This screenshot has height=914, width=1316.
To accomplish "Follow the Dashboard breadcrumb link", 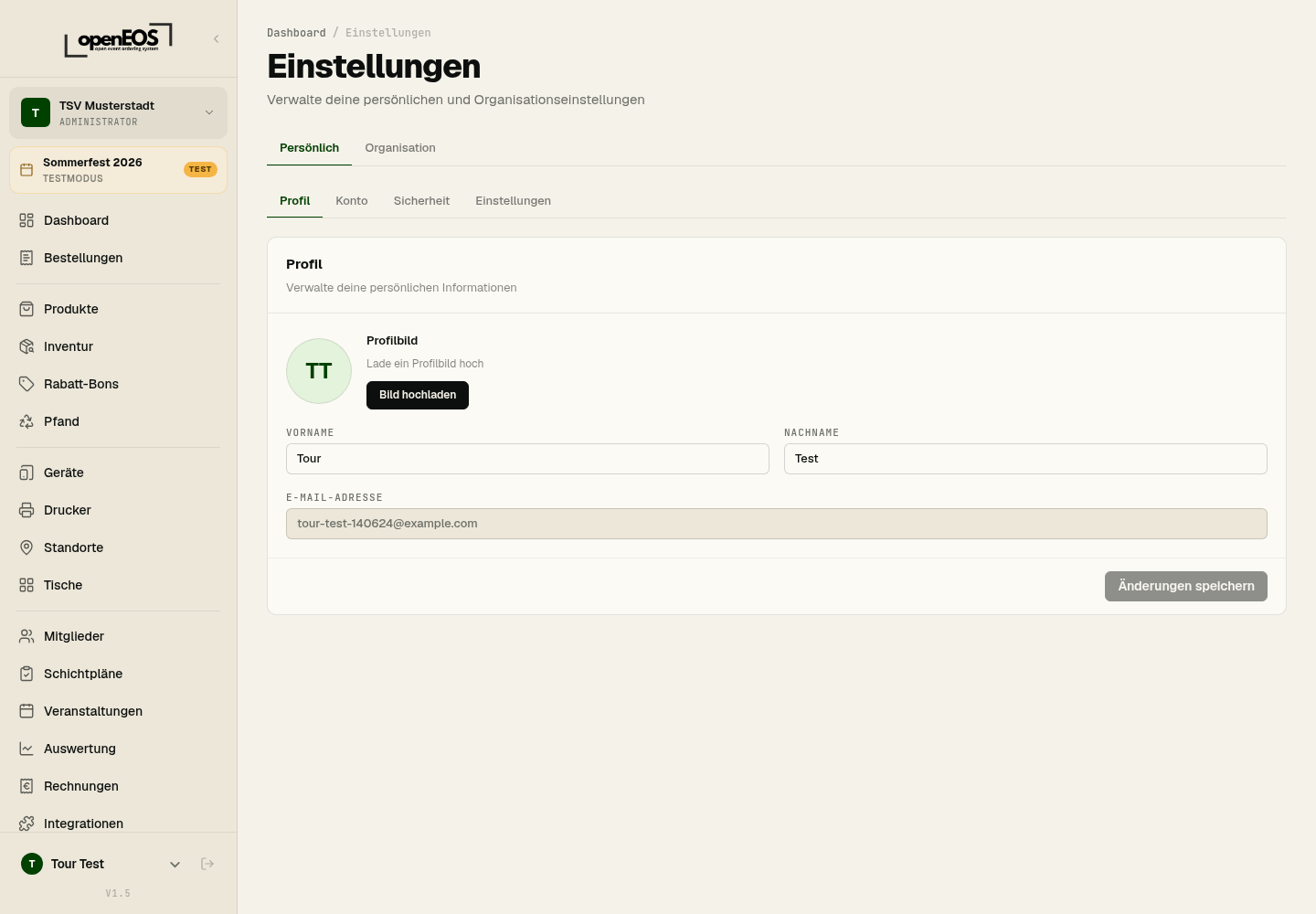I will (296, 33).
